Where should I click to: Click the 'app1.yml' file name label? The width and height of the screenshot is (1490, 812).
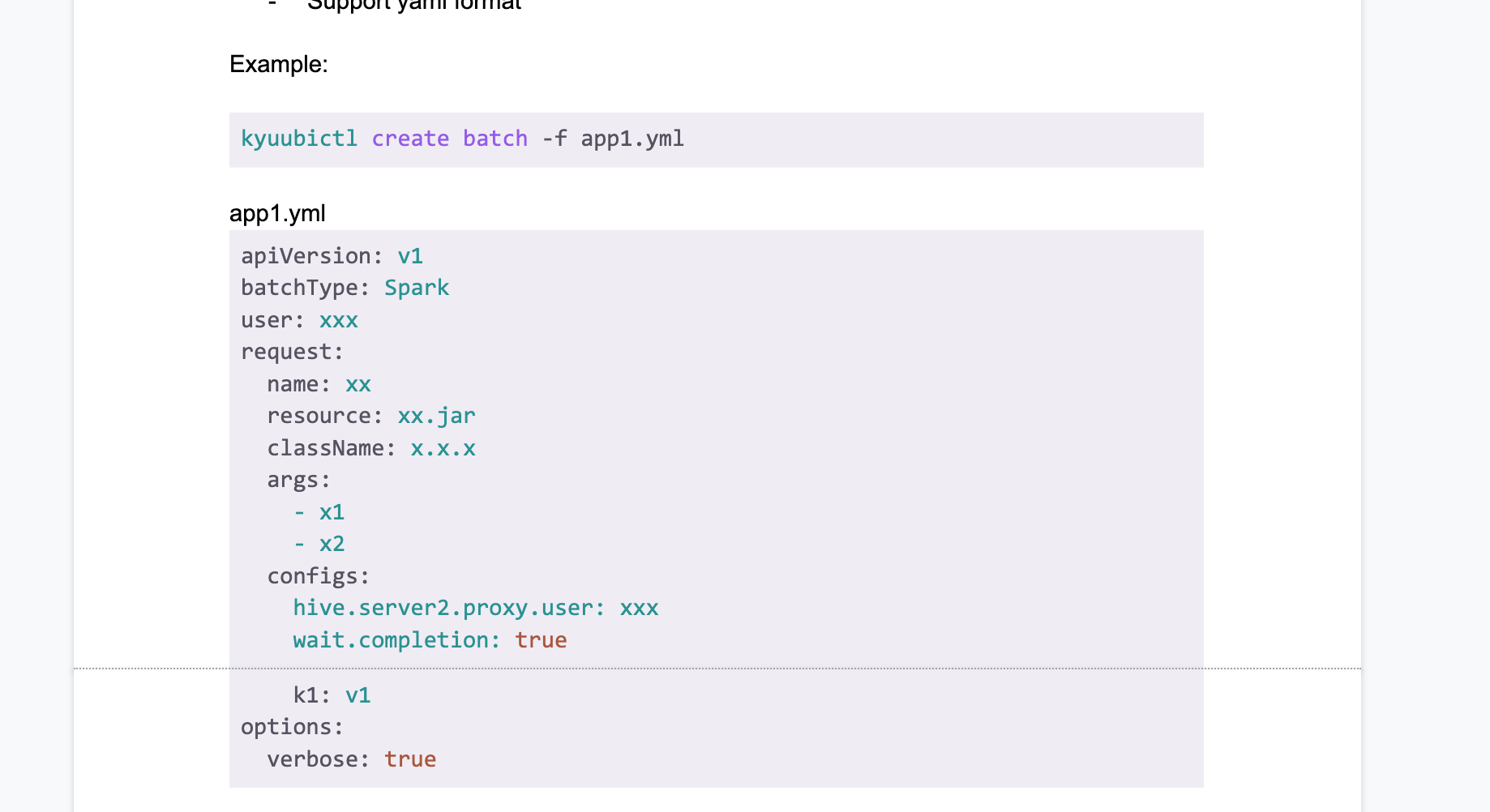click(277, 213)
